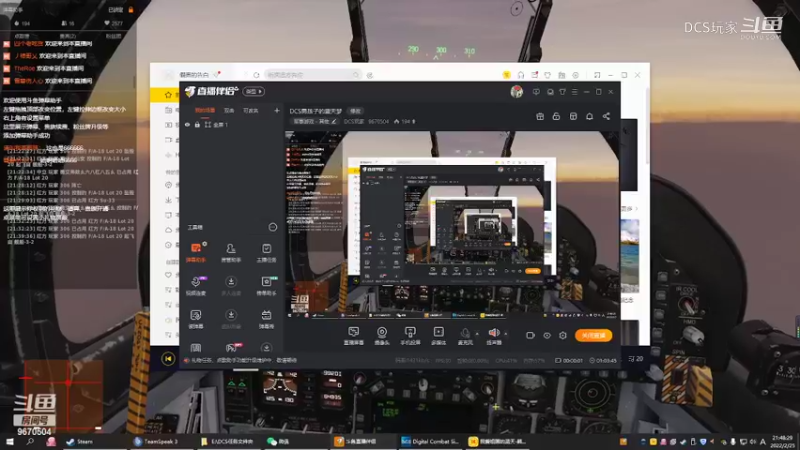The height and width of the screenshot is (450, 800).
Task: Click the modify button beside stream title
Action: click(355, 111)
